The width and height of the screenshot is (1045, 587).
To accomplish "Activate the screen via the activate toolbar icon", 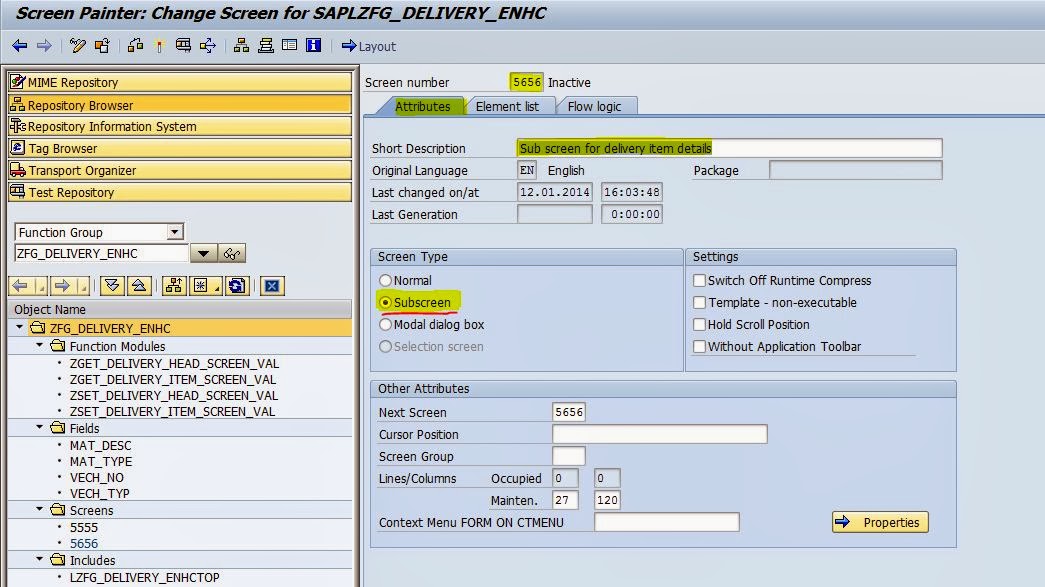I will (x=158, y=45).
